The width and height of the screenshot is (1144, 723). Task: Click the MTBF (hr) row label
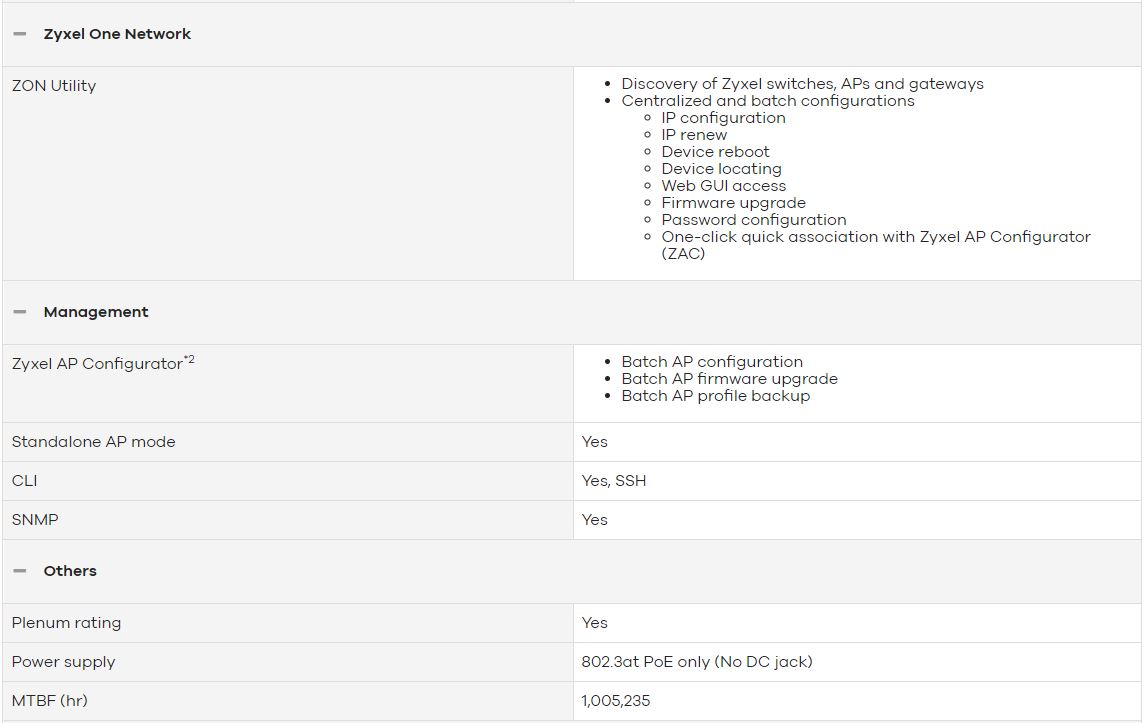50,701
